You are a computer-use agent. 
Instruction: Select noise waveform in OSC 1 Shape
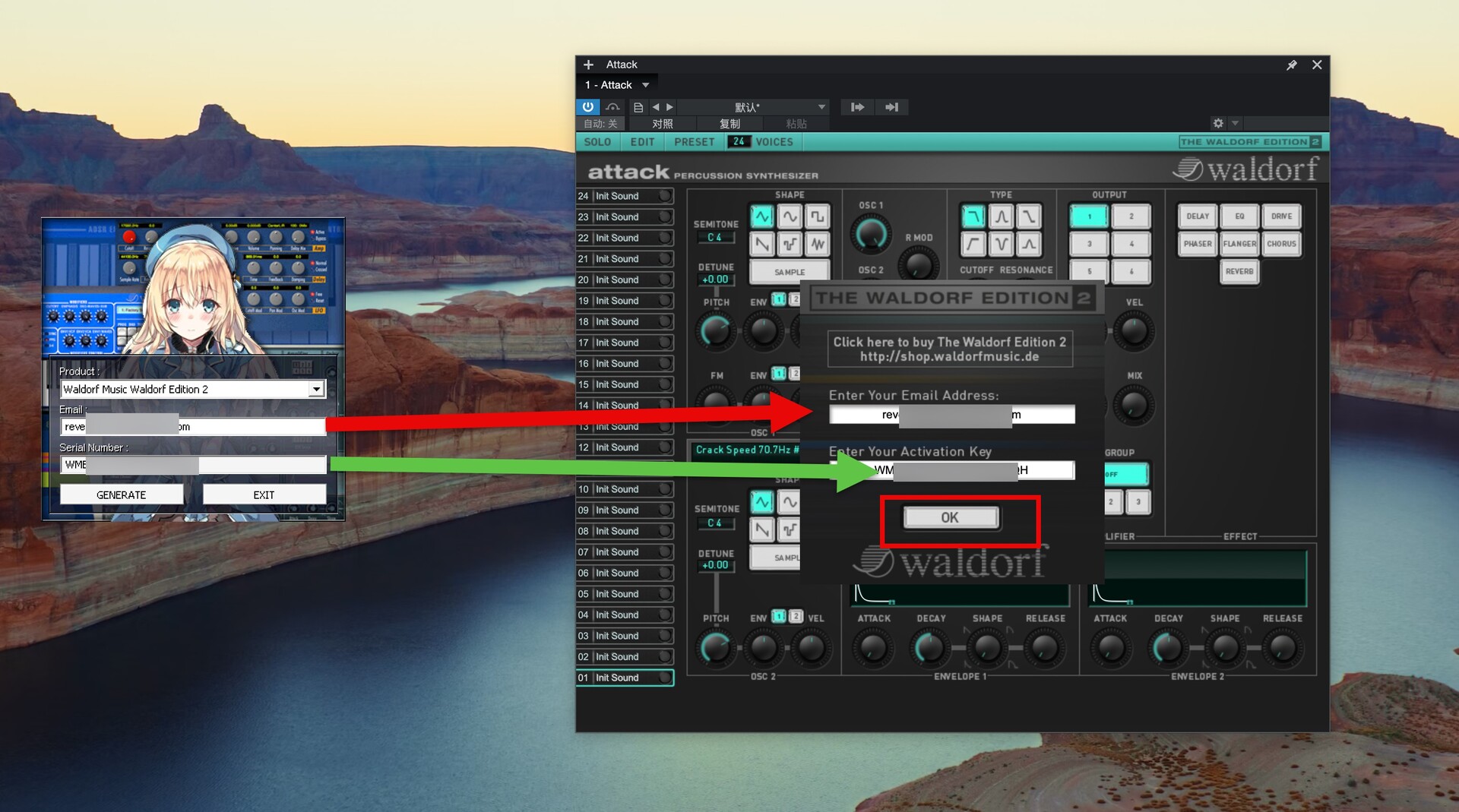click(x=817, y=244)
